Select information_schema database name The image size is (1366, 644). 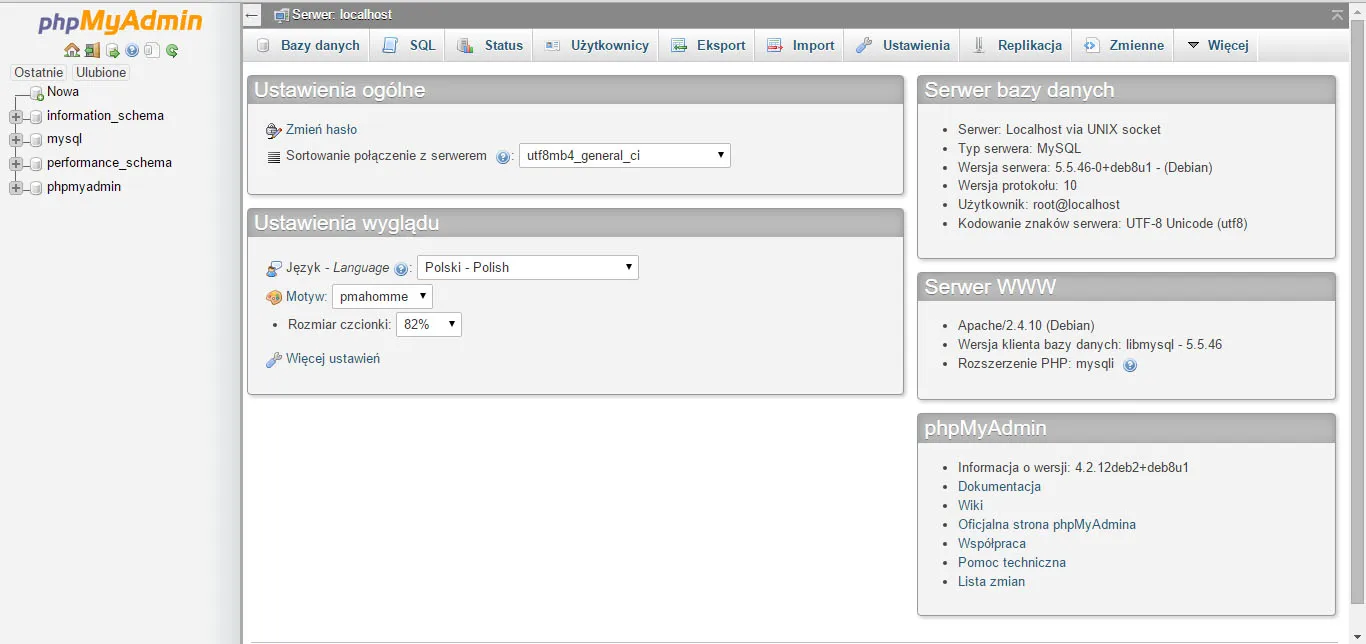tap(105, 116)
